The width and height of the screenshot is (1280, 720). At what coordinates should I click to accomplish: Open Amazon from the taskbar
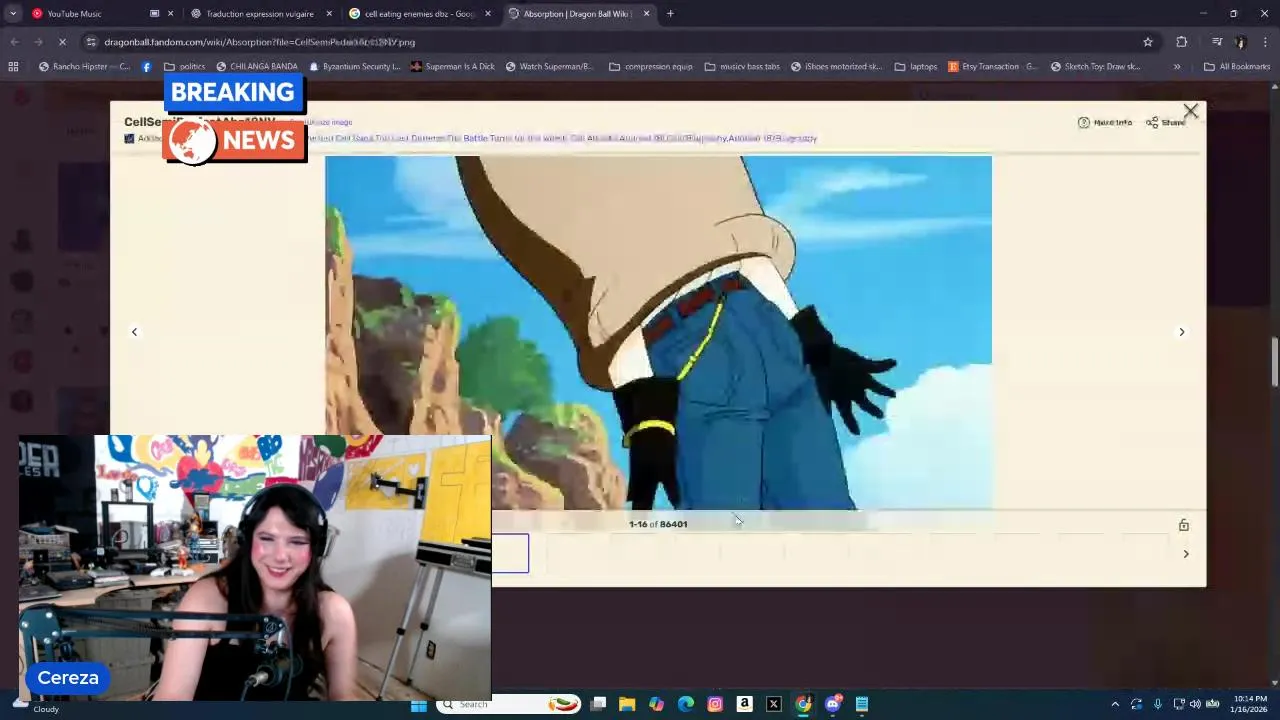click(744, 705)
